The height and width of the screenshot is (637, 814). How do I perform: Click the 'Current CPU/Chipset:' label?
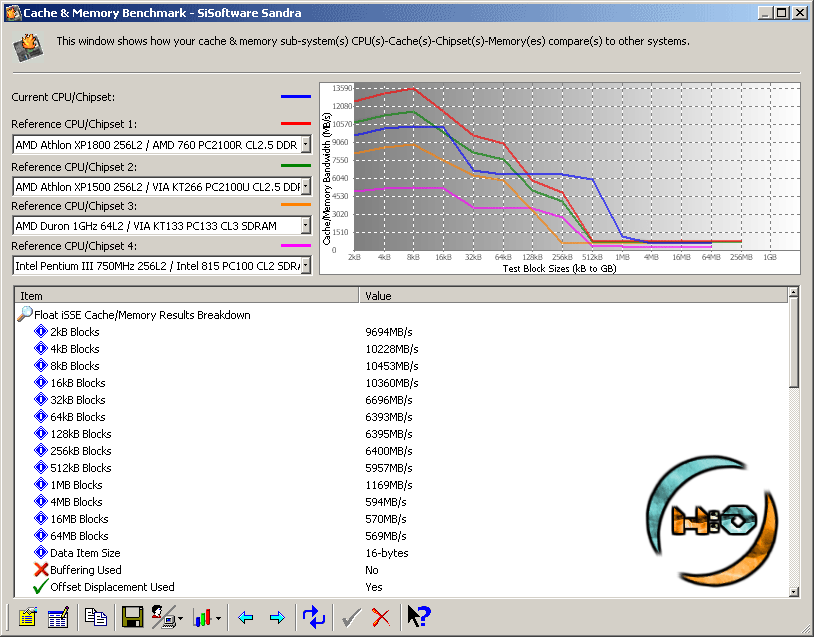pos(63,97)
